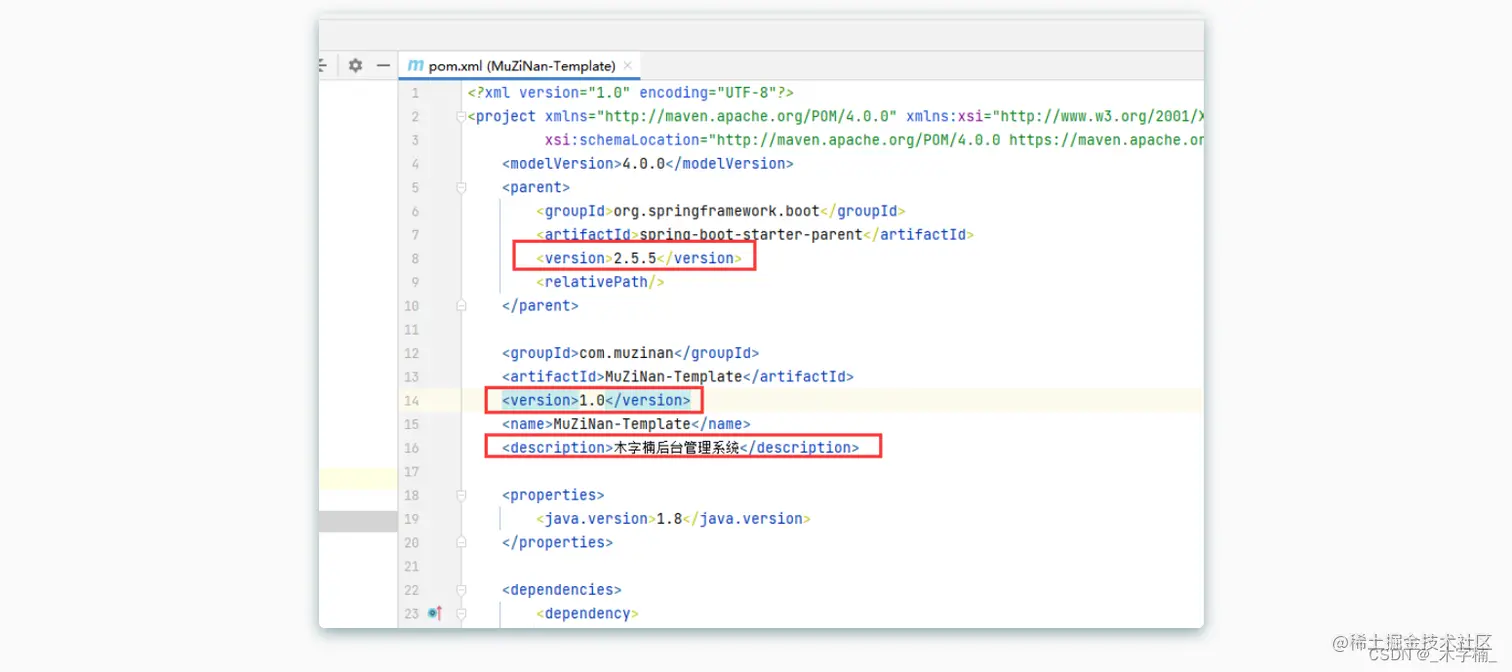Fold the closing parent tag at line 10
The image size is (1512, 672).
pos(461,306)
